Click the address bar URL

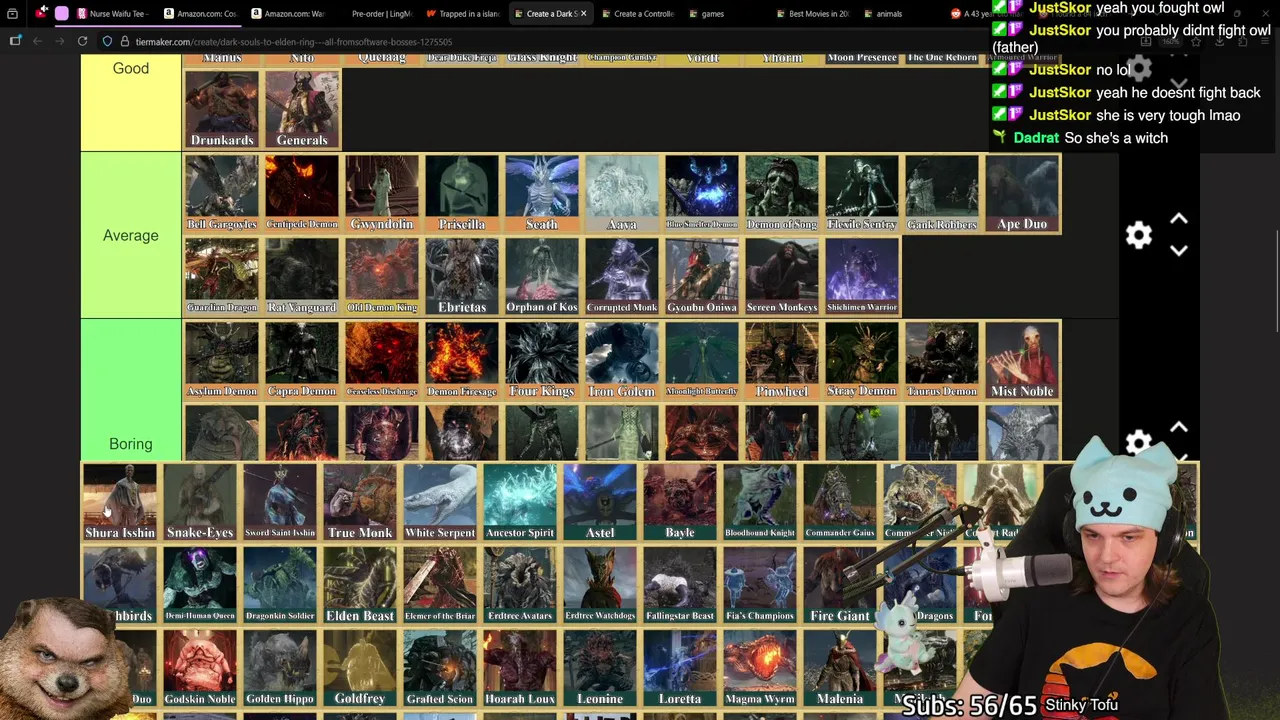tap(294, 42)
